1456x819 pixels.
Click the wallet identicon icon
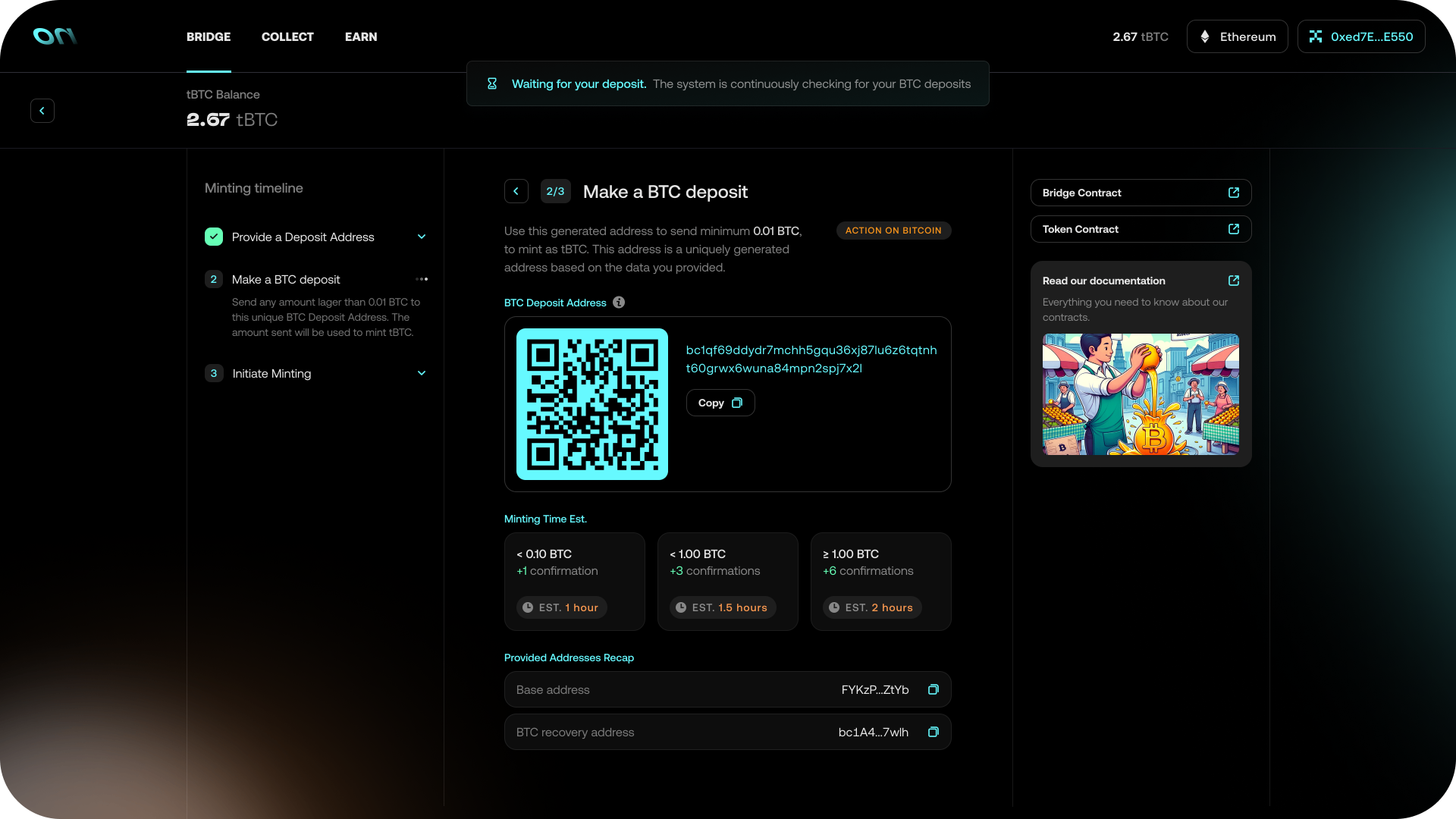tap(1316, 36)
